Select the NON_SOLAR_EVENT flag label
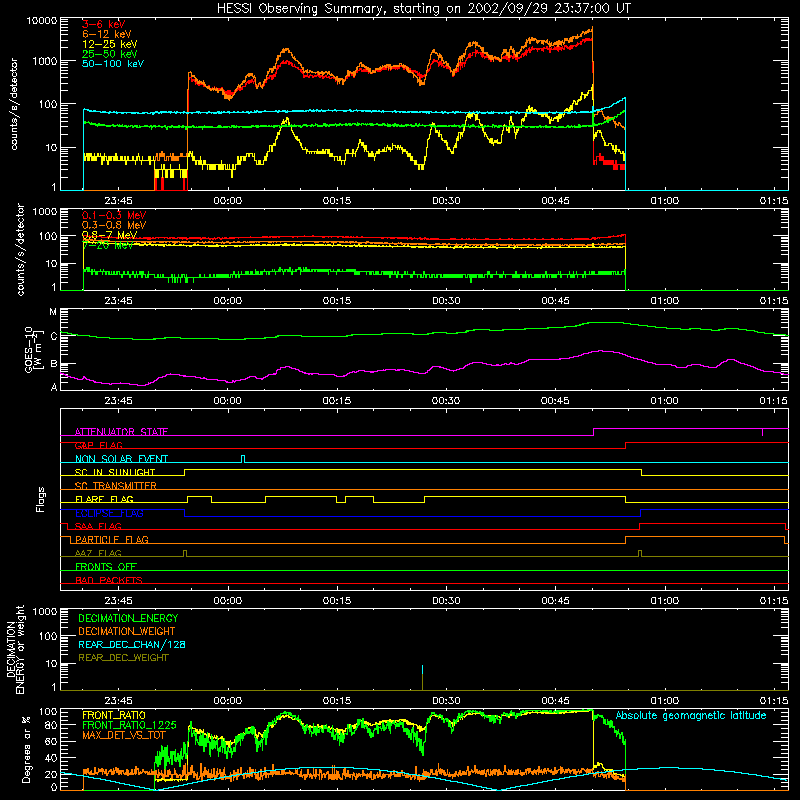The image size is (800, 800). pos(121,459)
